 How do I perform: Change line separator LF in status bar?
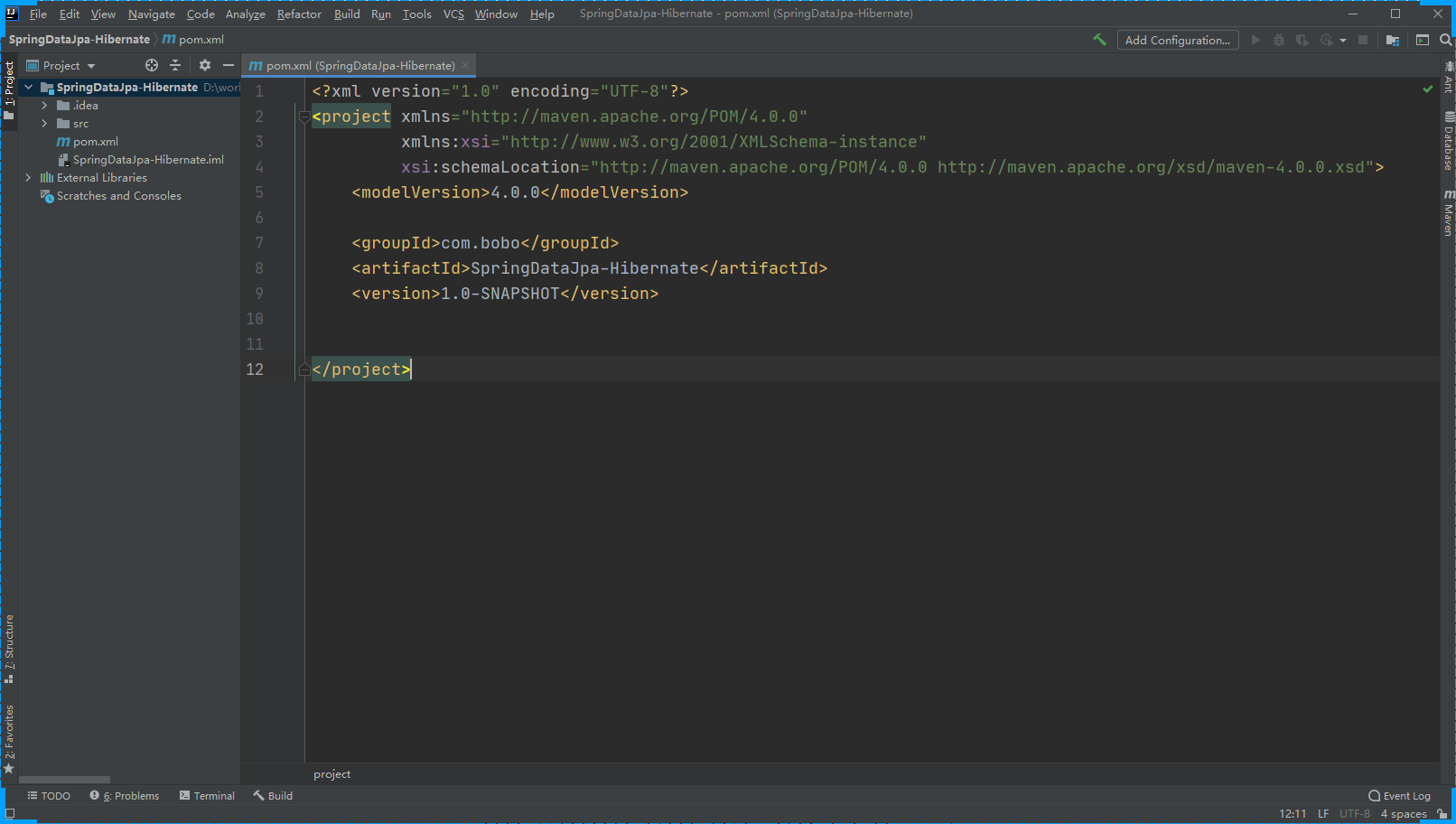1323,814
